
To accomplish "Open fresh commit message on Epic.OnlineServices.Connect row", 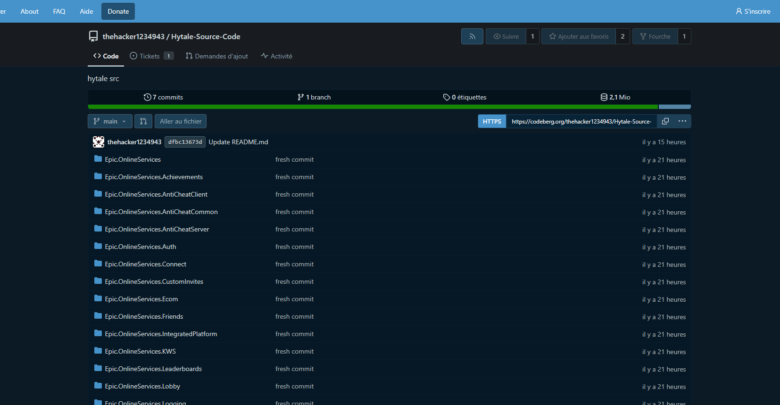I will 294,264.
